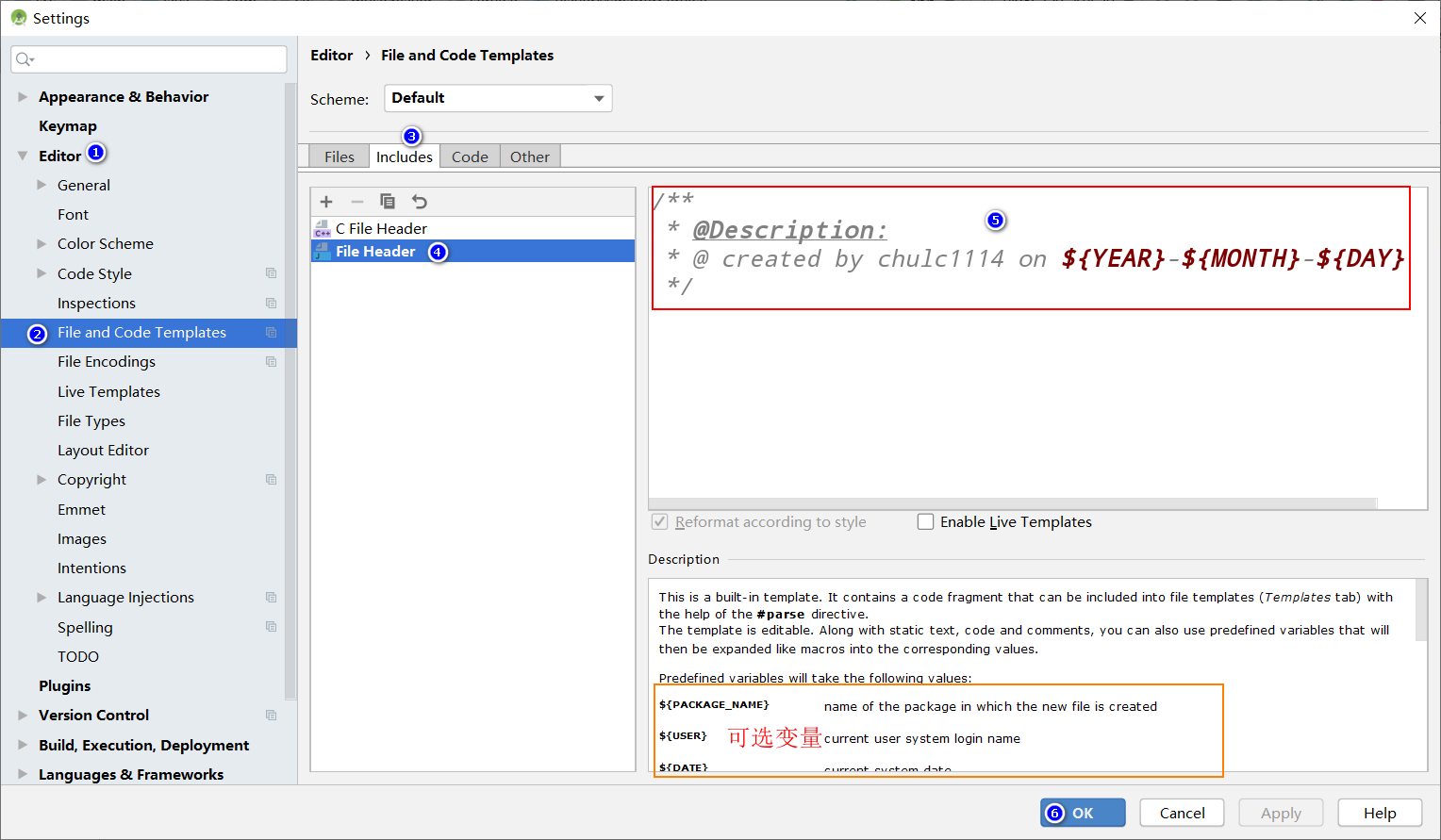Viewport: 1441px width, 840px height.
Task: Expand the General node
Action: 41,185
